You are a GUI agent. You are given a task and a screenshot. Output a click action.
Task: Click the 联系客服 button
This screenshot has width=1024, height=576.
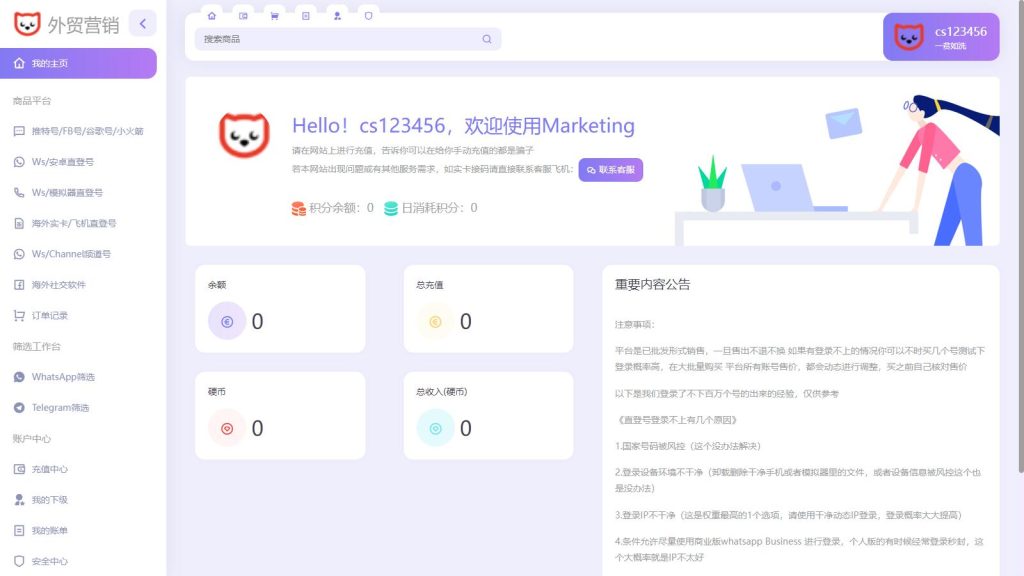610,170
